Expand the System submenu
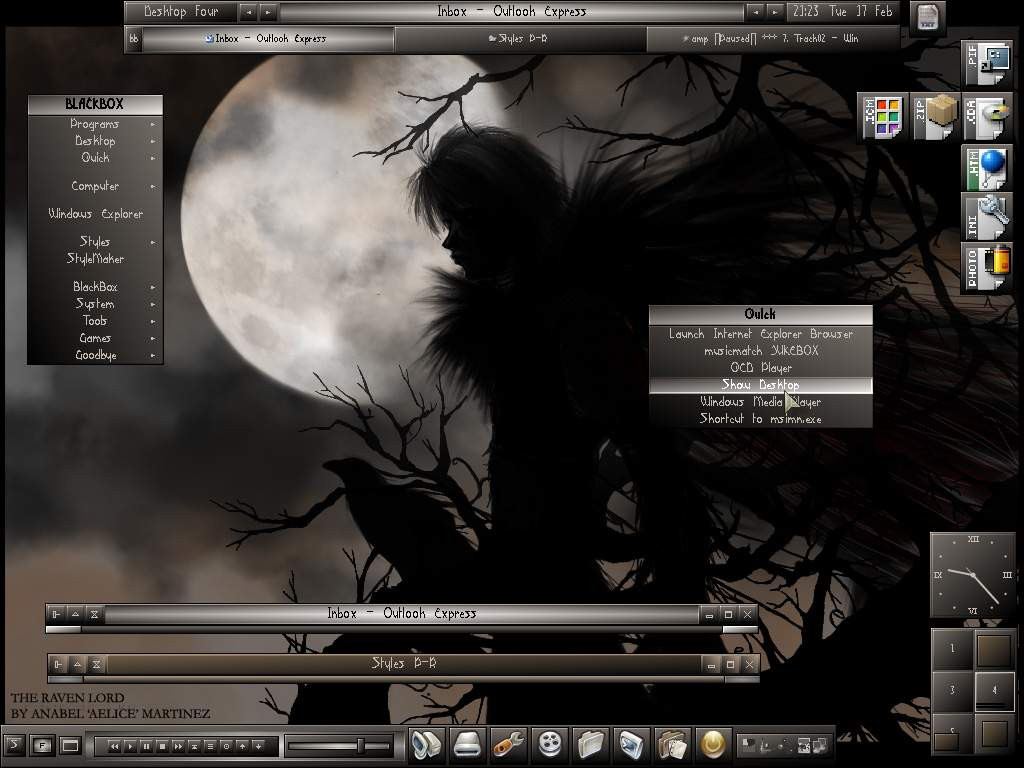 [95, 304]
